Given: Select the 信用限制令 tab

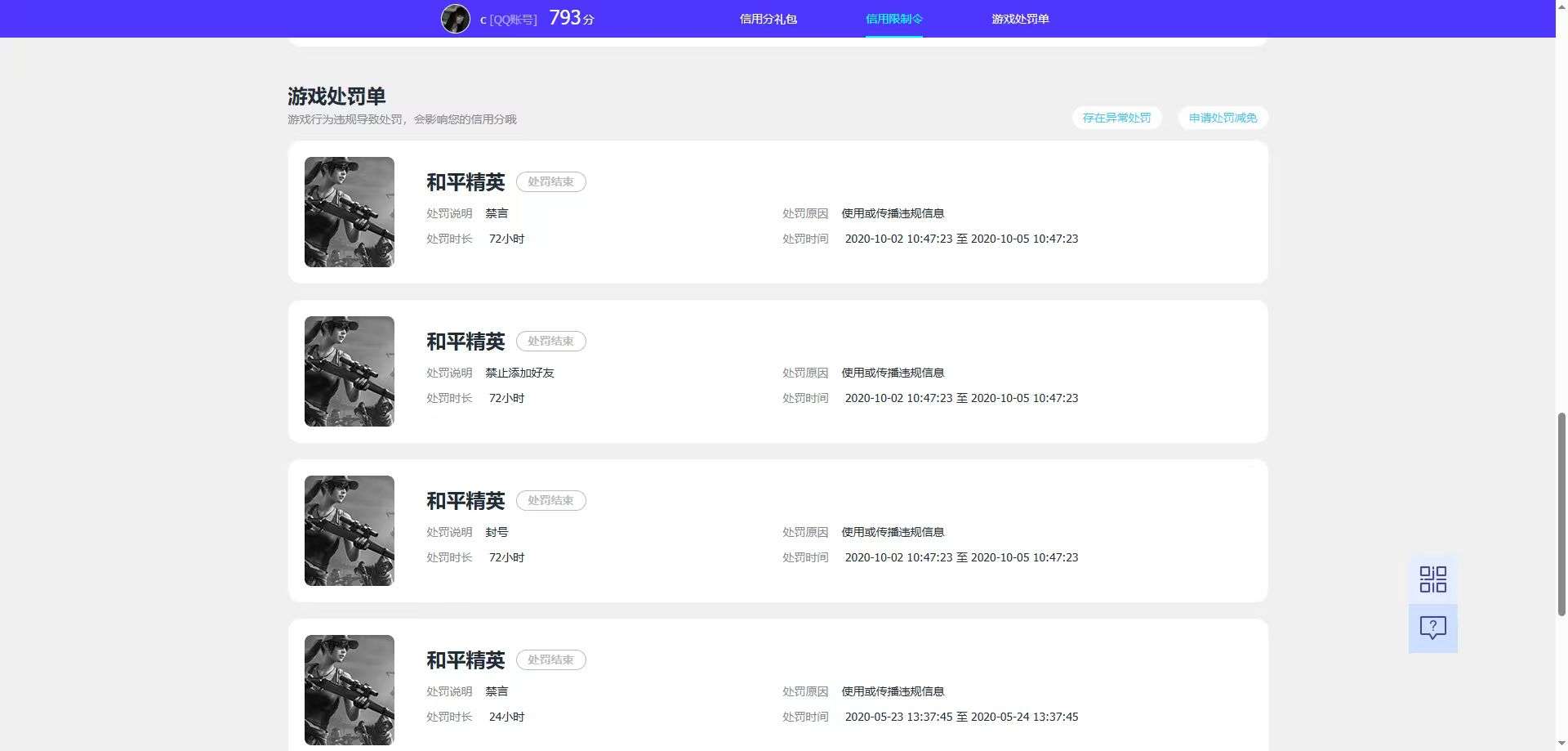Looking at the screenshot, I should 893,19.
